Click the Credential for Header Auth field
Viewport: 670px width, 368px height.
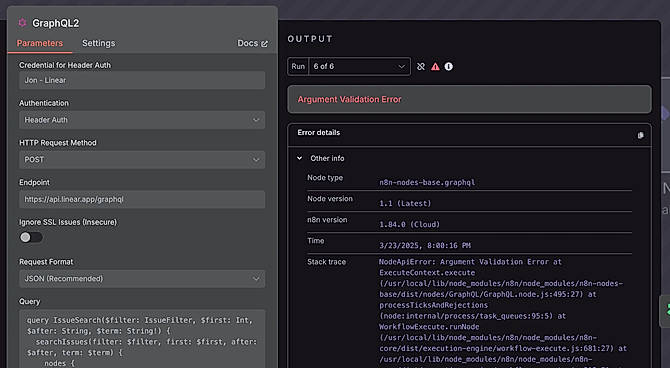tap(142, 80)
